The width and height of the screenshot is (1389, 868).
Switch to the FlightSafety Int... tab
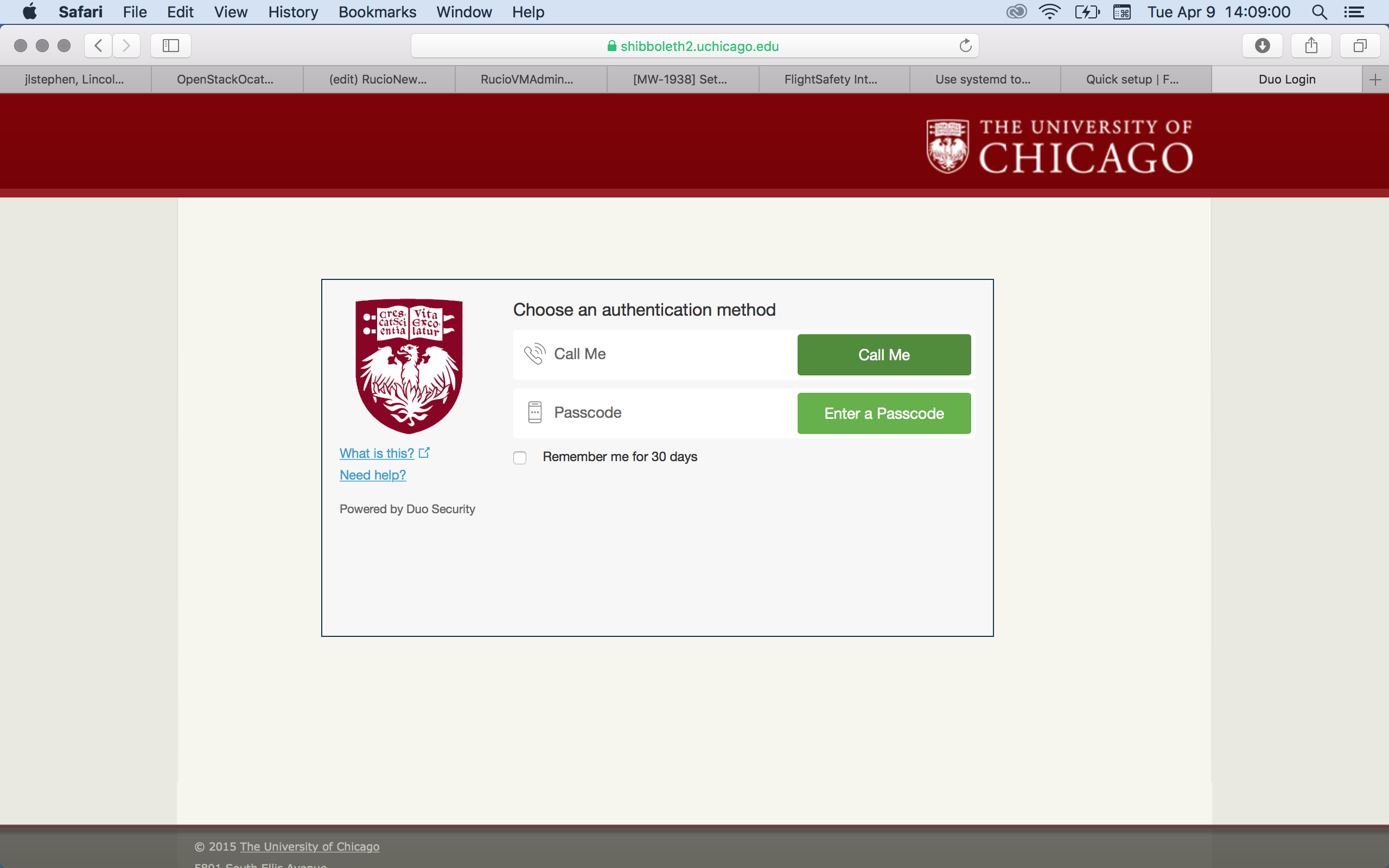831,80
